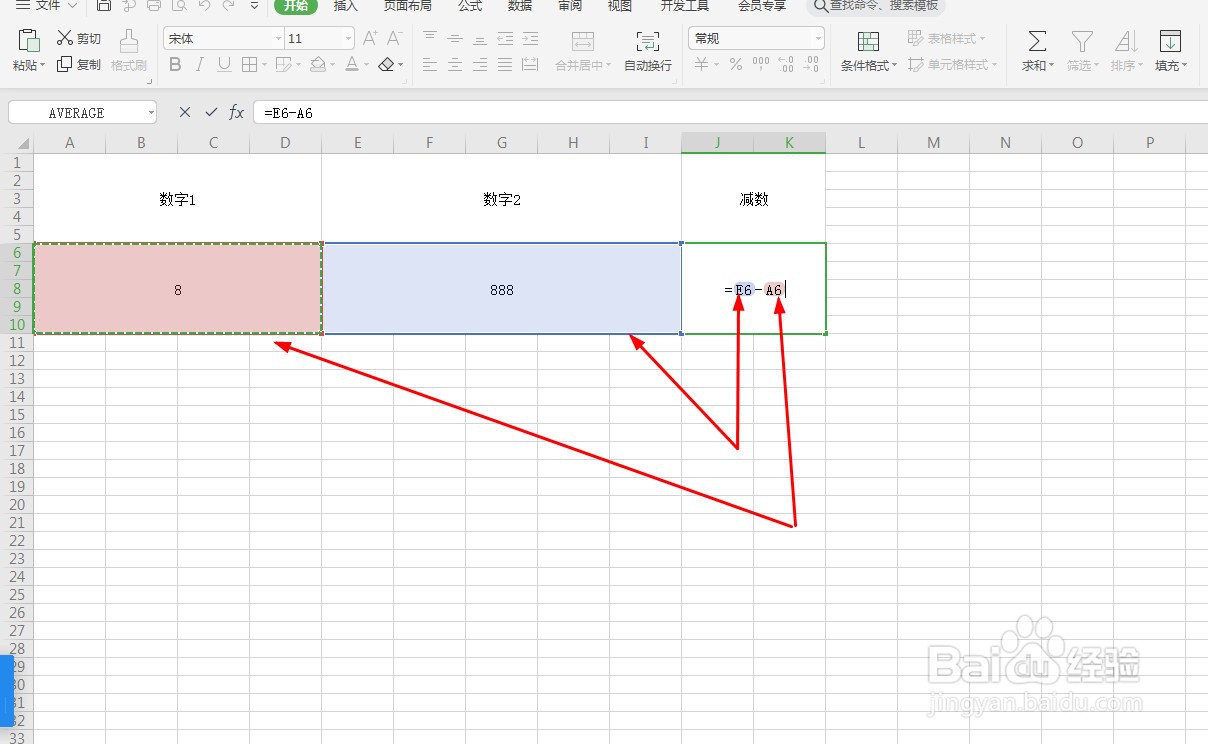This screenshot has width=1208, height=744.
Task: Switch to the 数据 tab
Action: (x=520, y=5)
